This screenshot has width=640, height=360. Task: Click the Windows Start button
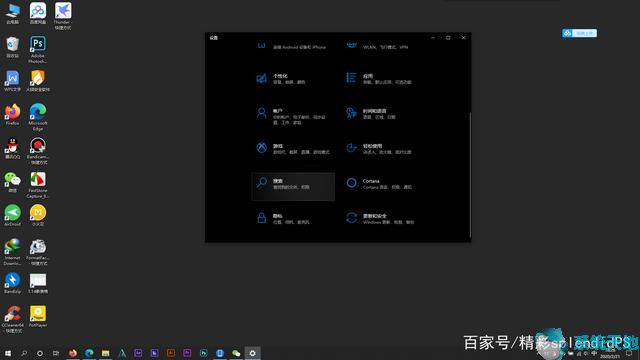pyautogui.click(x=8, y=353)
